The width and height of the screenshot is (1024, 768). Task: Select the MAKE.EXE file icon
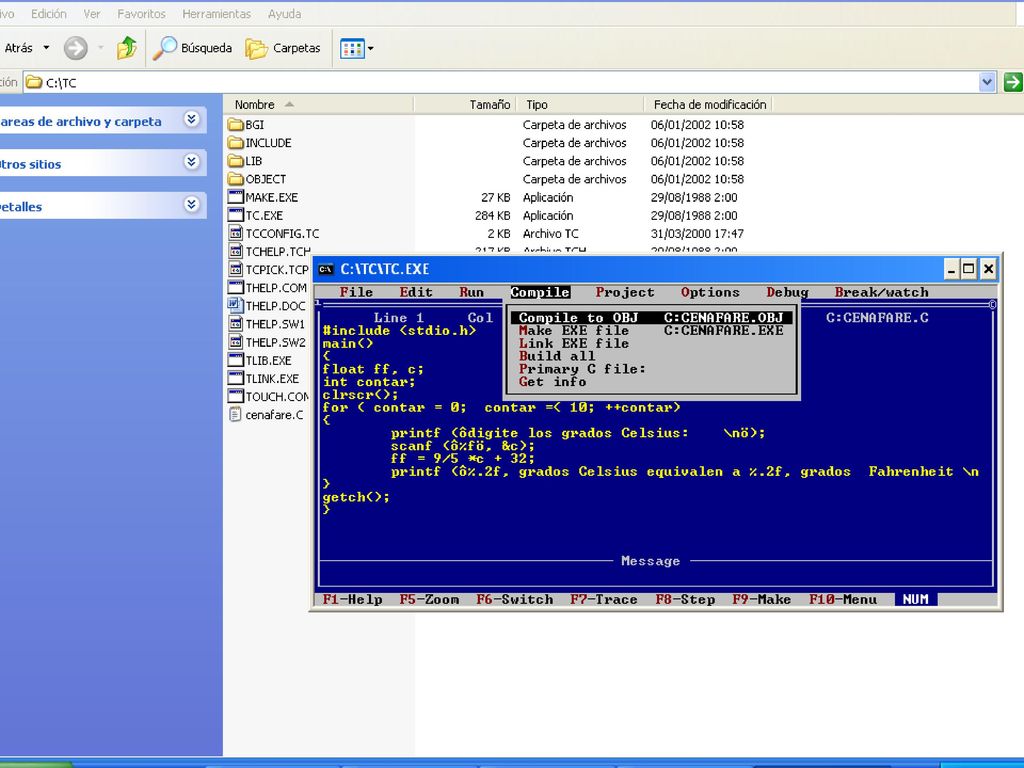tap(235, 197)
